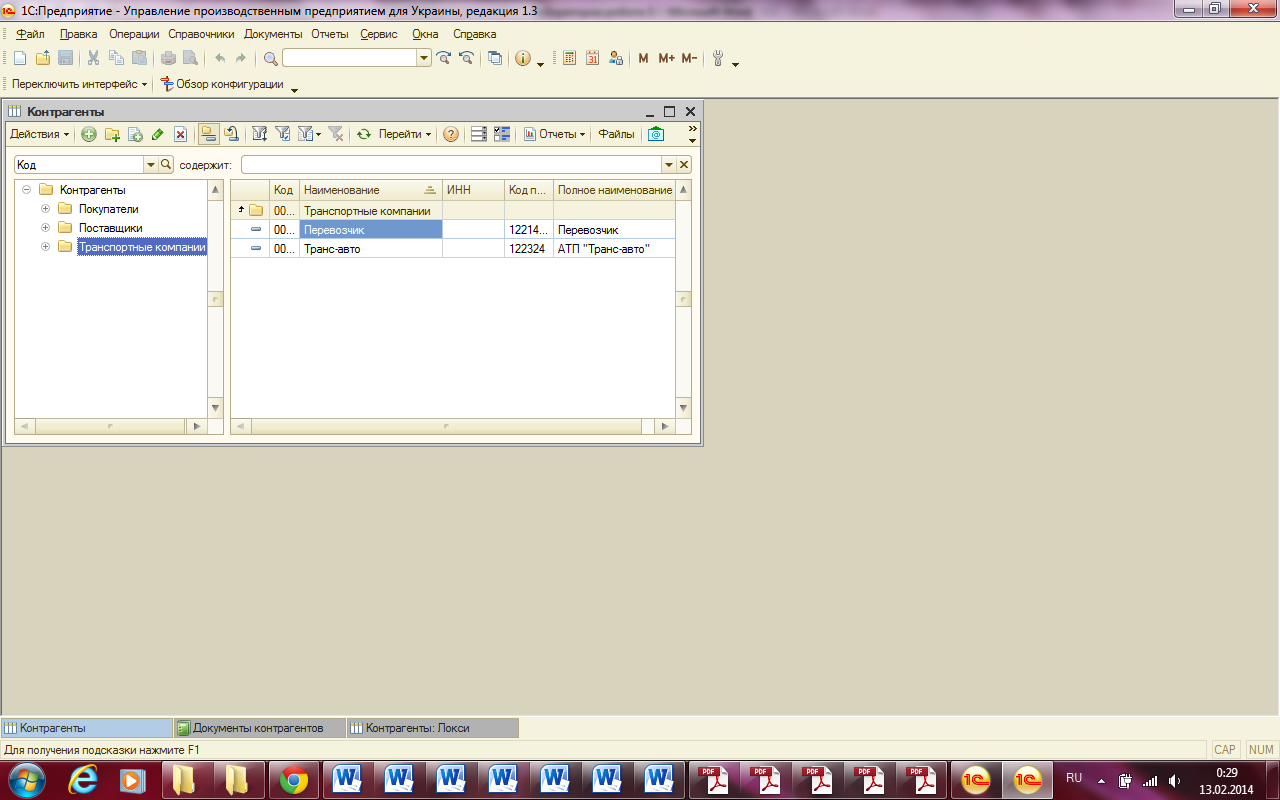Click the tools wrench icon
This screenshot has width=1280, height=800.
(x=718, y=59)
